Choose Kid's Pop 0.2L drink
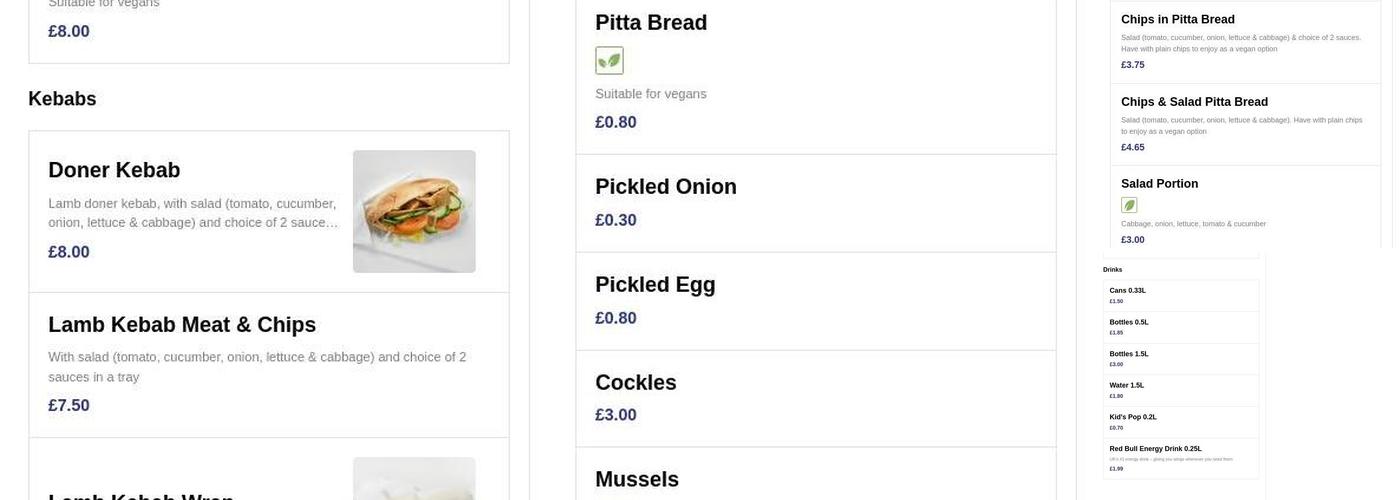1400x500 pixels. pos(1133,417)
